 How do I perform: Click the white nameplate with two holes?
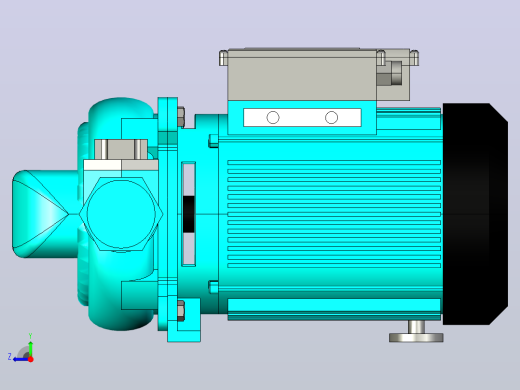[302, 117]
